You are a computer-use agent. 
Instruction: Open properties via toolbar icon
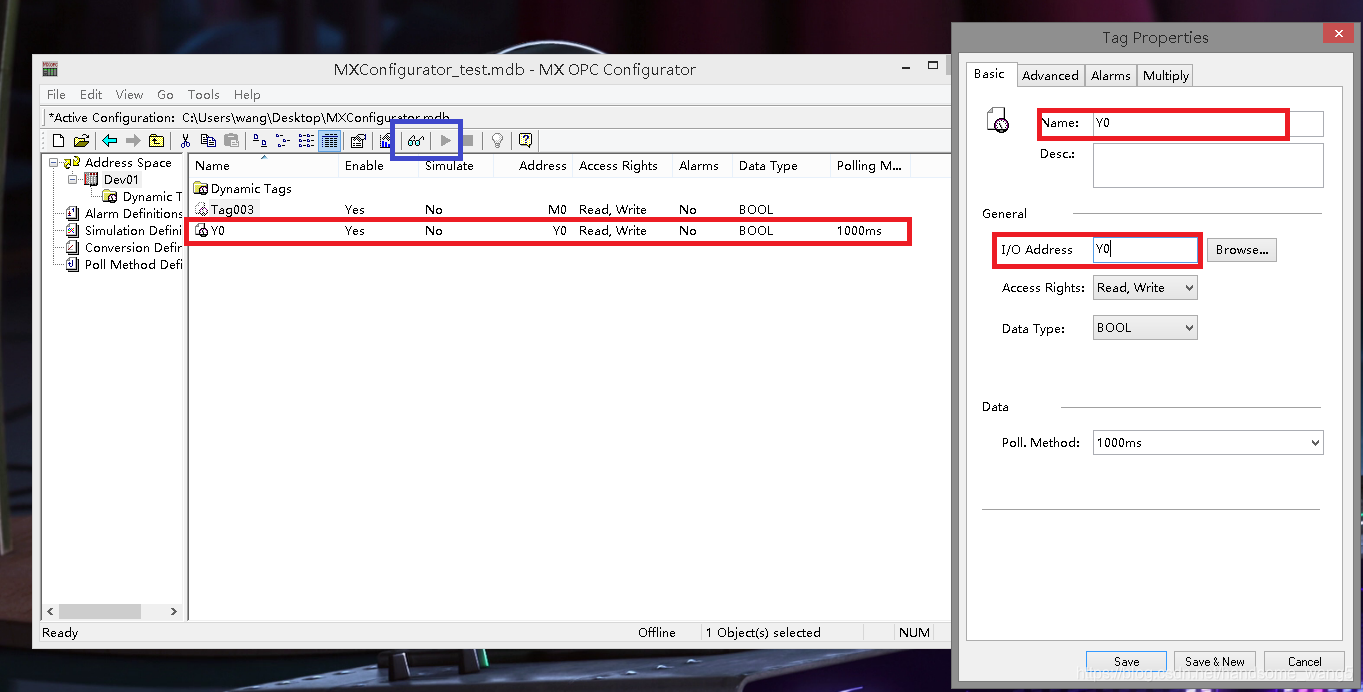click(358, 141)
